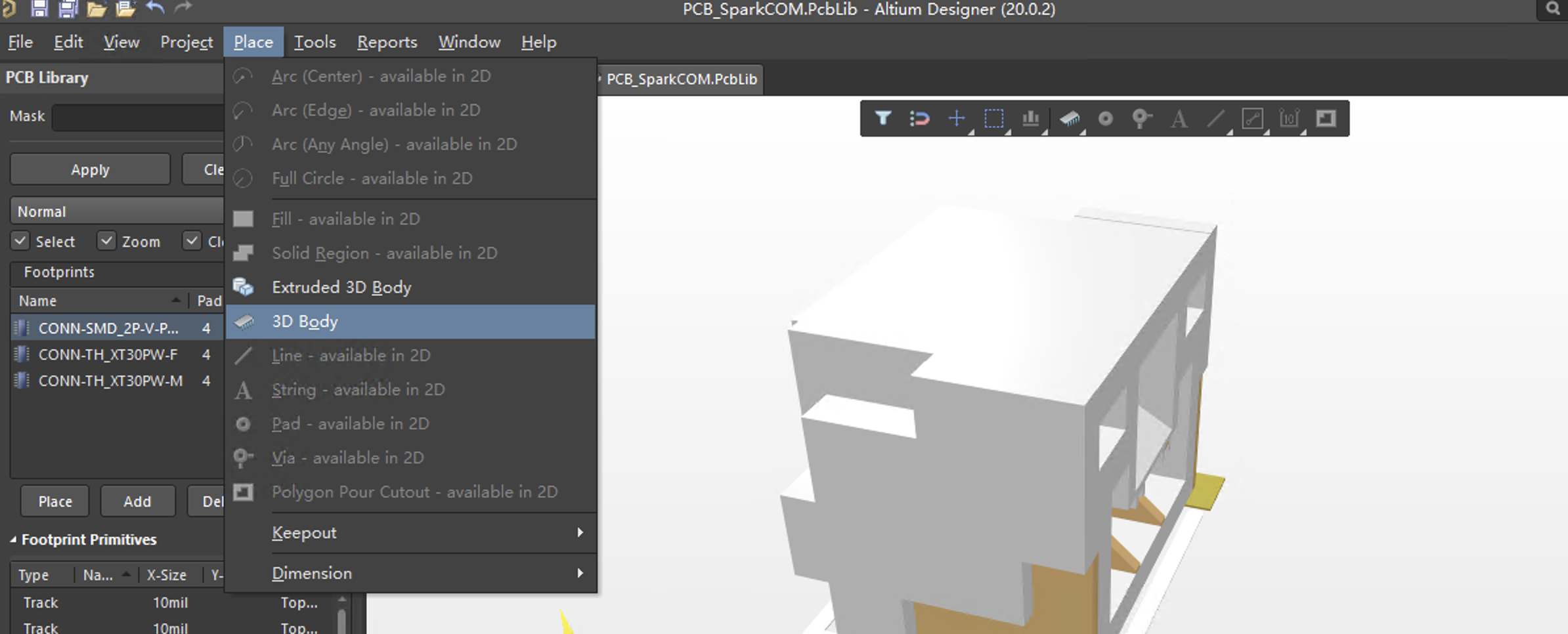Click the dashed rectangle selection icon
1568x634 pixels.
[x=993, y=119]
